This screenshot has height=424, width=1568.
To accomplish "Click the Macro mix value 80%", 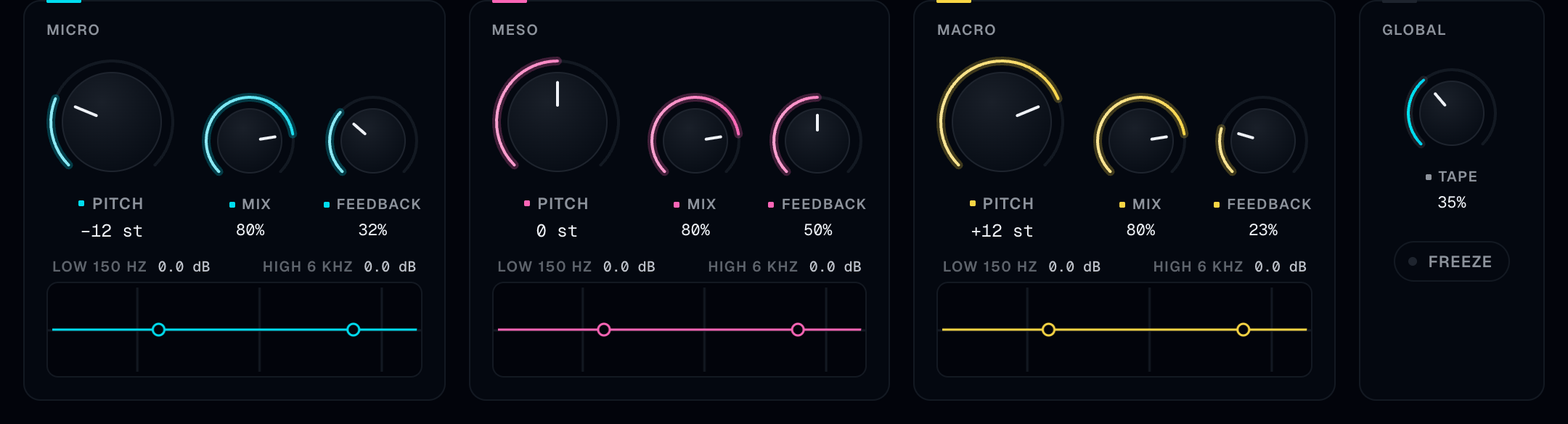I will (1140, 230).
